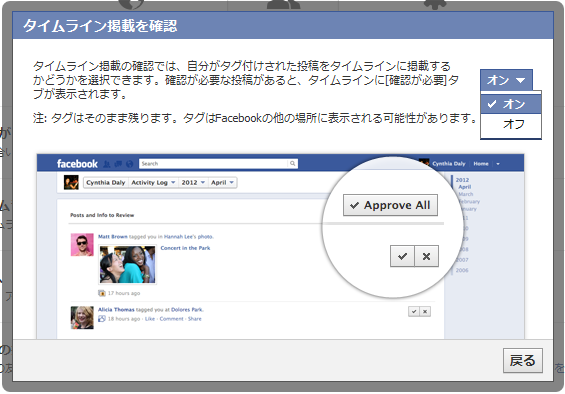Click Alicia Thomas's profile picture

(x=82, y=317)
